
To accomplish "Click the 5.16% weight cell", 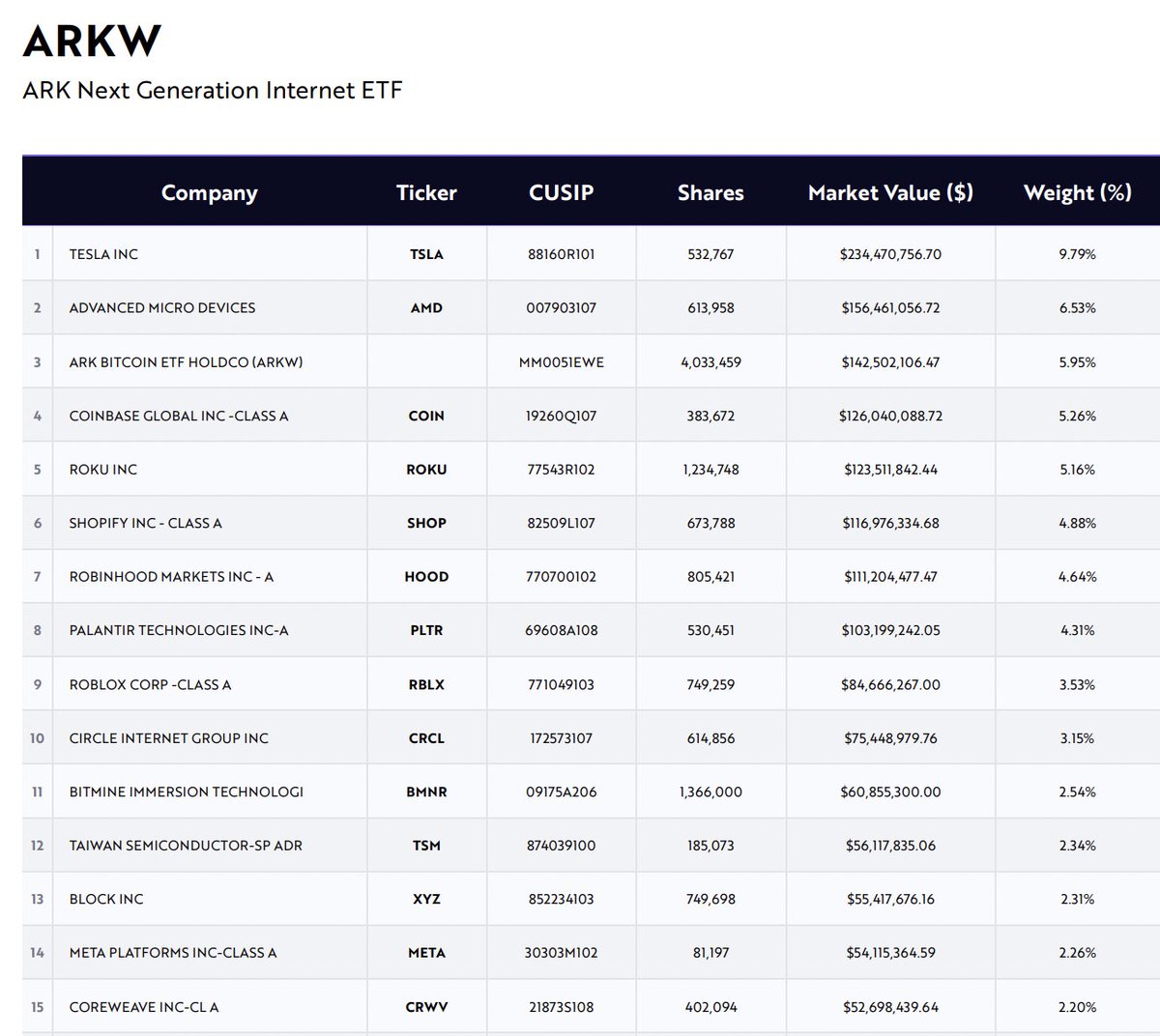I will (1078, 470).
